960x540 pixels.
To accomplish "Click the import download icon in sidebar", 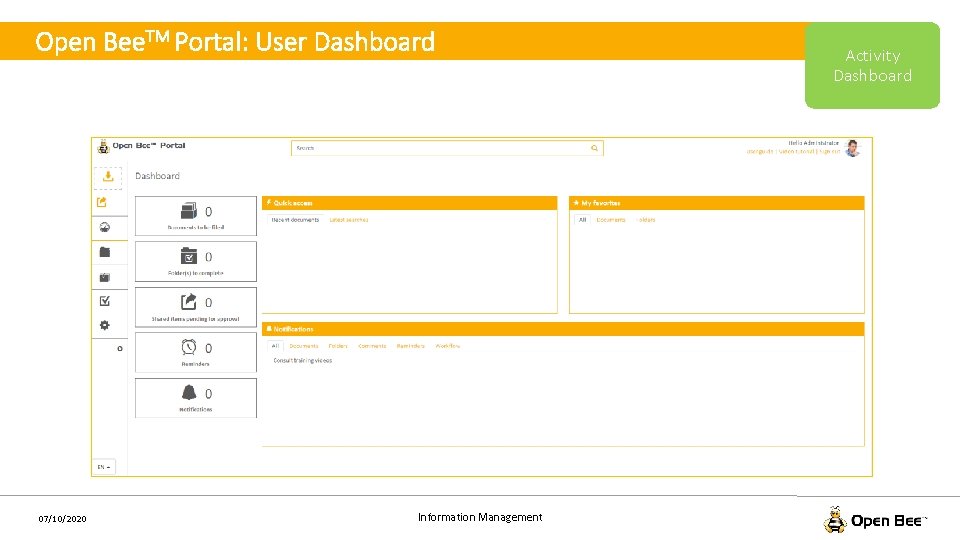I will click(x=108, y=177).
